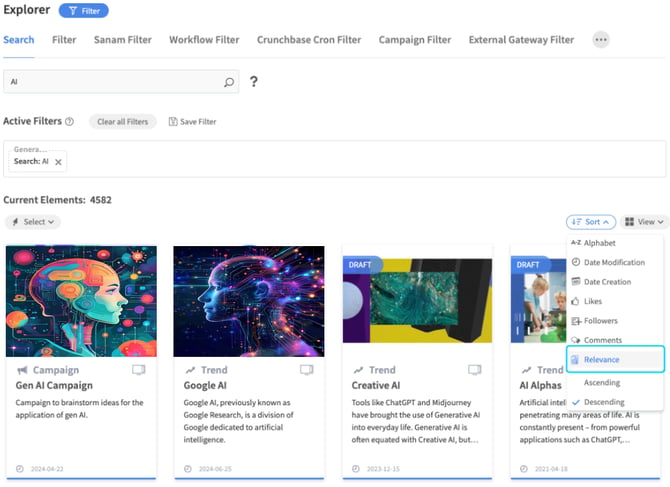Click the Active Filters help icon
The width and height of the screenshot is (670, 487).
pos(69,122)
